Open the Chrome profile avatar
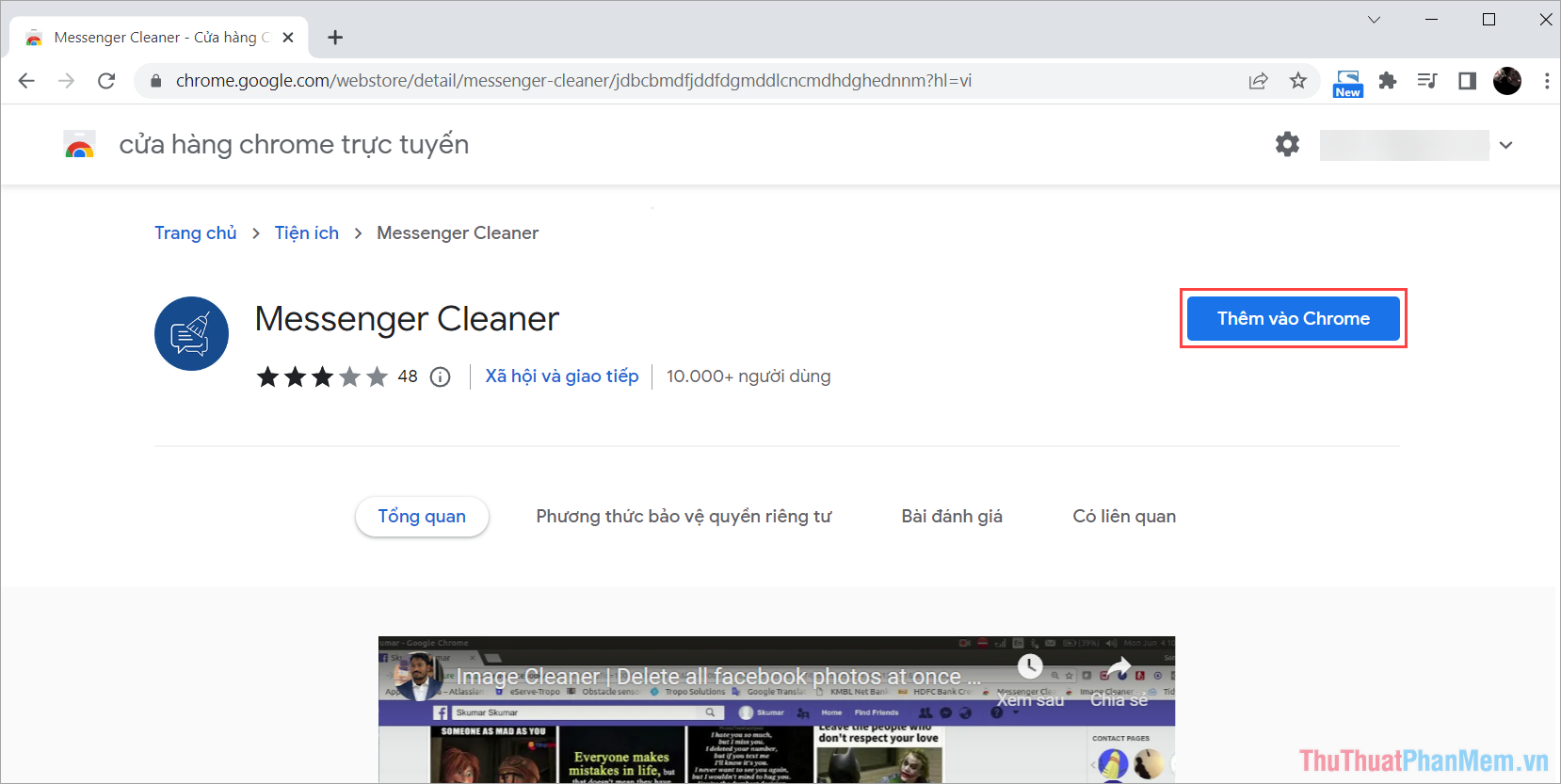The image size is (1561, 784). (x=1507, y=81)
